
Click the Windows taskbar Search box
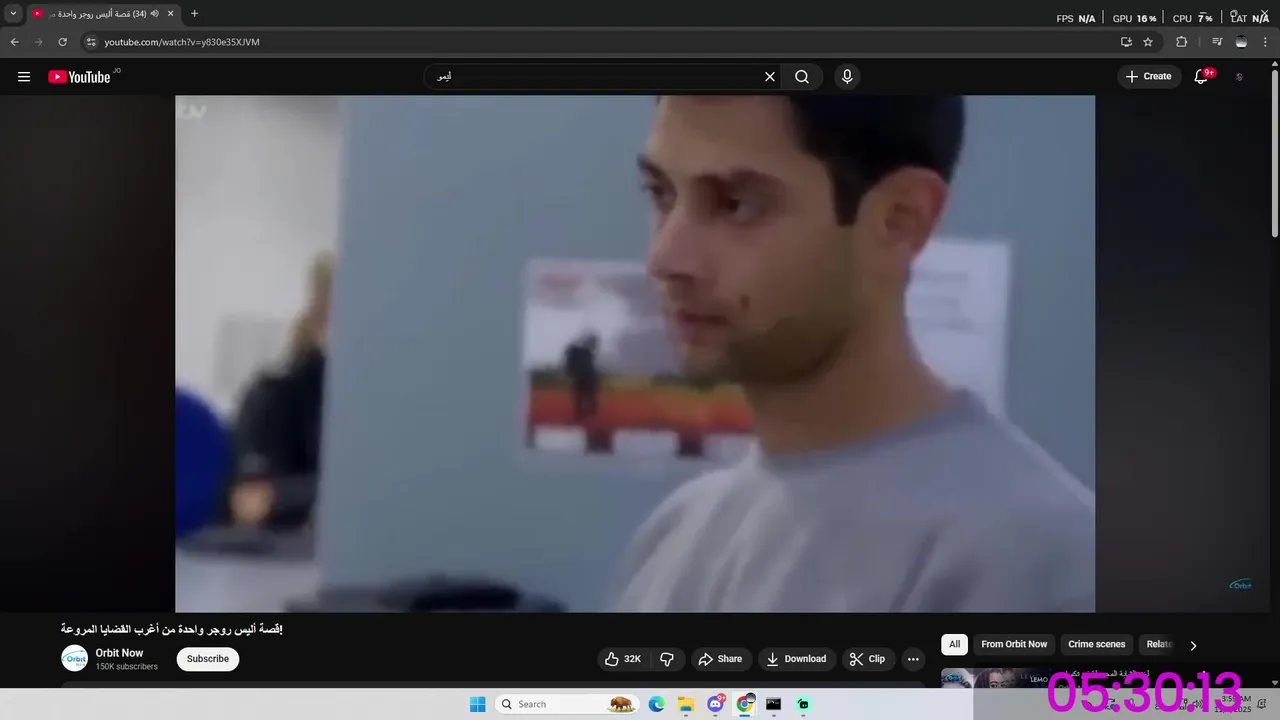point(568,704)
